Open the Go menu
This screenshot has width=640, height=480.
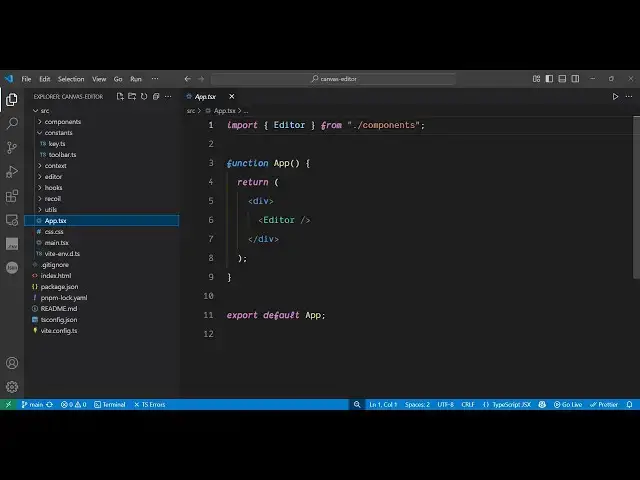(118, 79)
